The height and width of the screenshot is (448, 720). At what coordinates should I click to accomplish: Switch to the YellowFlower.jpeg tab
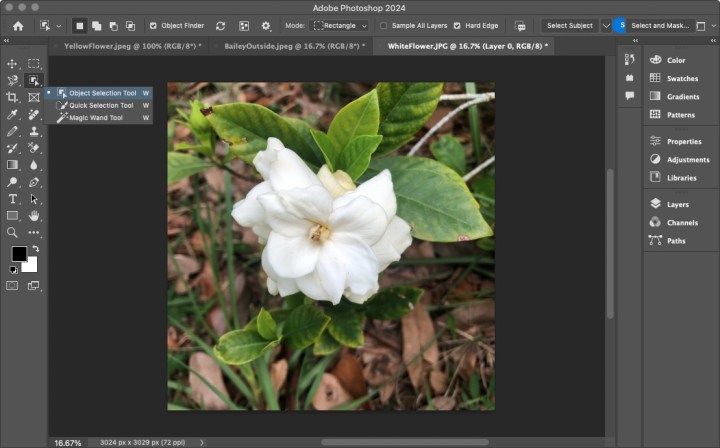[131, 46]
